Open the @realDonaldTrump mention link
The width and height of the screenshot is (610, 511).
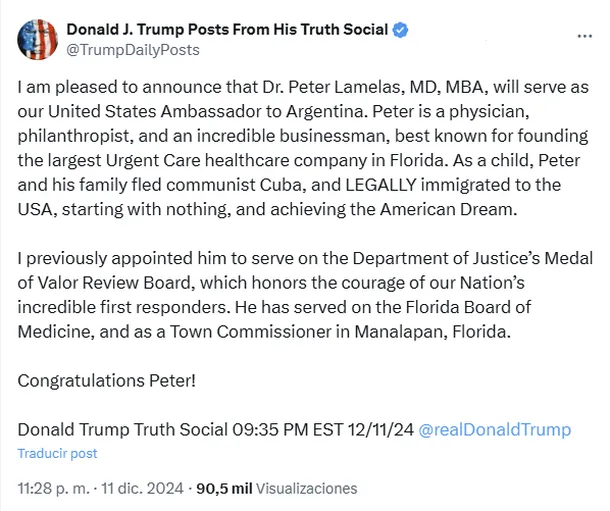tap(494, 430)
